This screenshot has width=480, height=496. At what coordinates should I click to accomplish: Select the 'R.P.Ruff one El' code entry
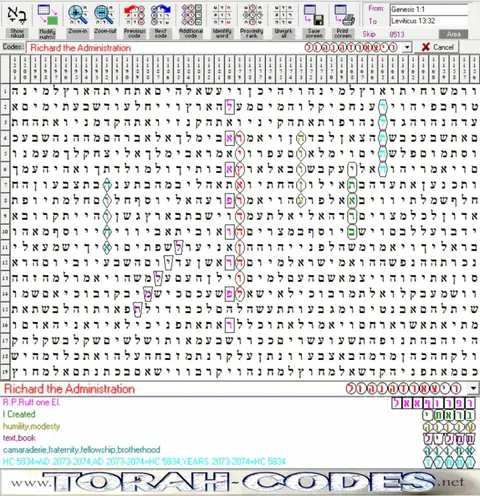(31, 402)
